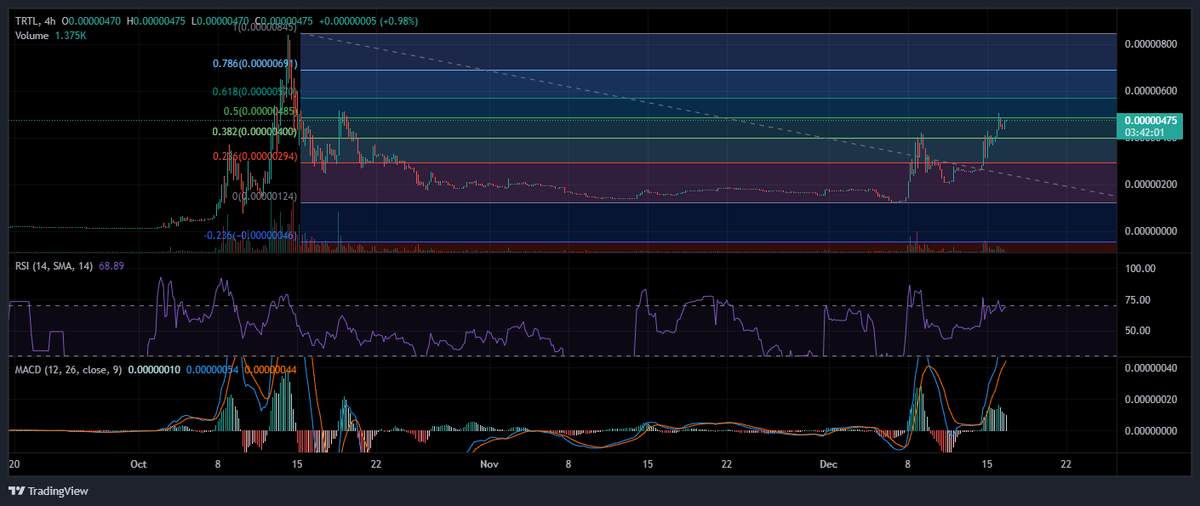The width and height of the screenshot is (1200, 506).
Task: Click the 0.00000200 price axis label
Action: 1150,184
